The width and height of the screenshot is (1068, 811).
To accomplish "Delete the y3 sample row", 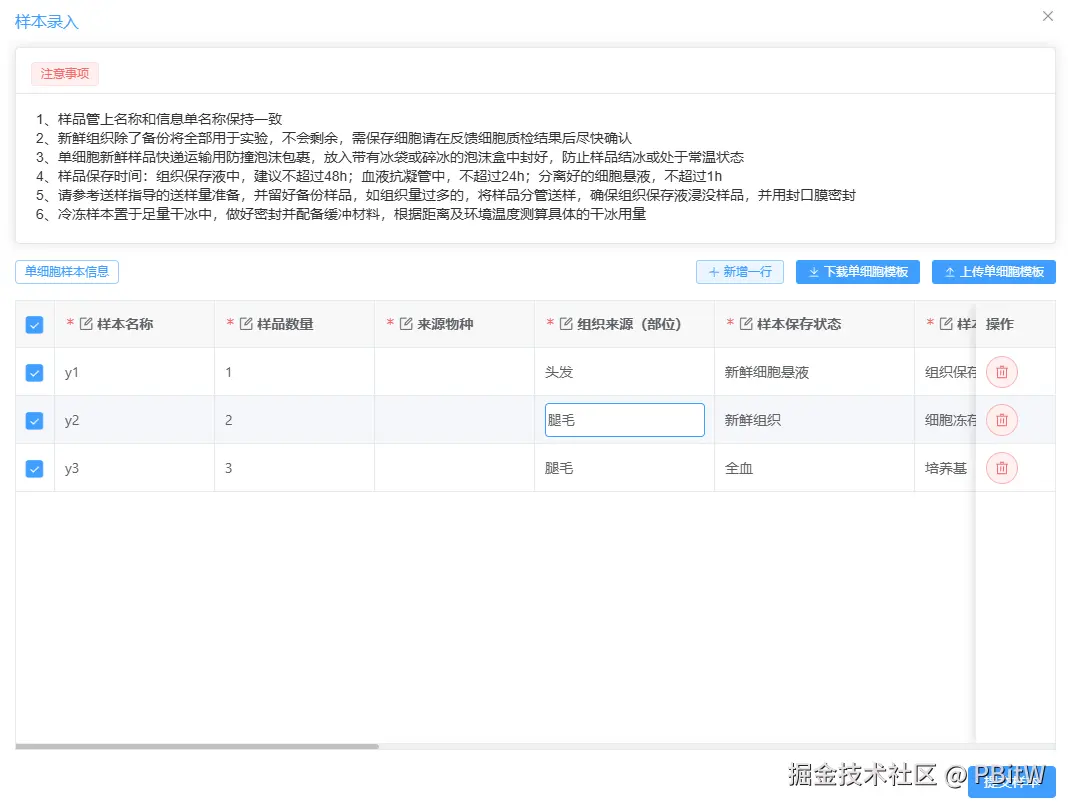I will click(x=1001, y=468).
